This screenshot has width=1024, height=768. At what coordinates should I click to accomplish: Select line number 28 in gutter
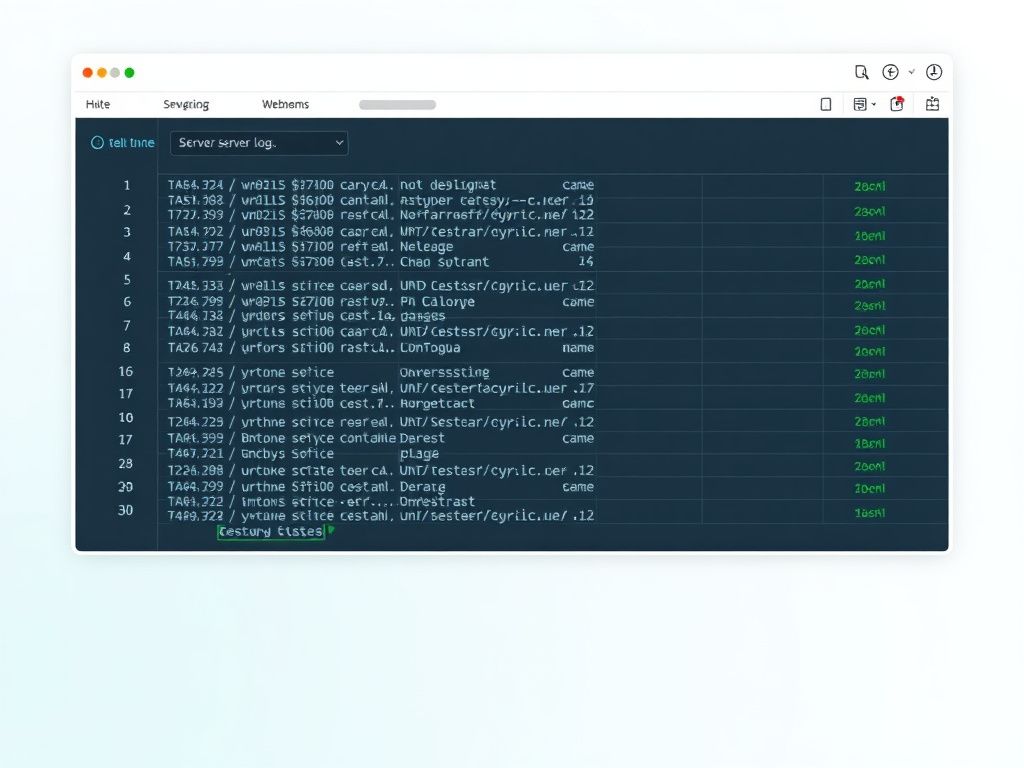(x=125, y=464)
